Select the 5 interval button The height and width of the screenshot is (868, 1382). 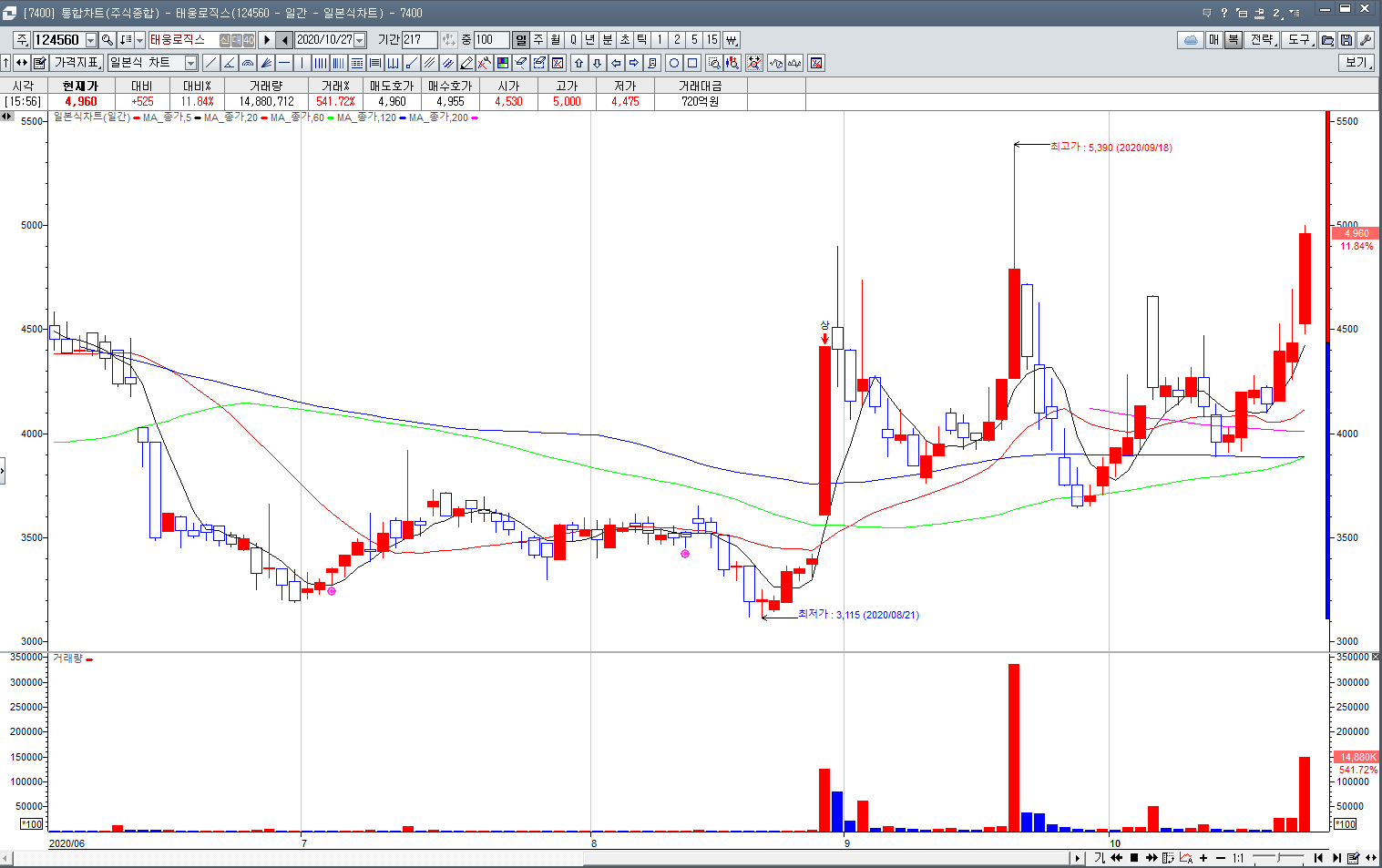pyautogui.click(x=694, y=40)
